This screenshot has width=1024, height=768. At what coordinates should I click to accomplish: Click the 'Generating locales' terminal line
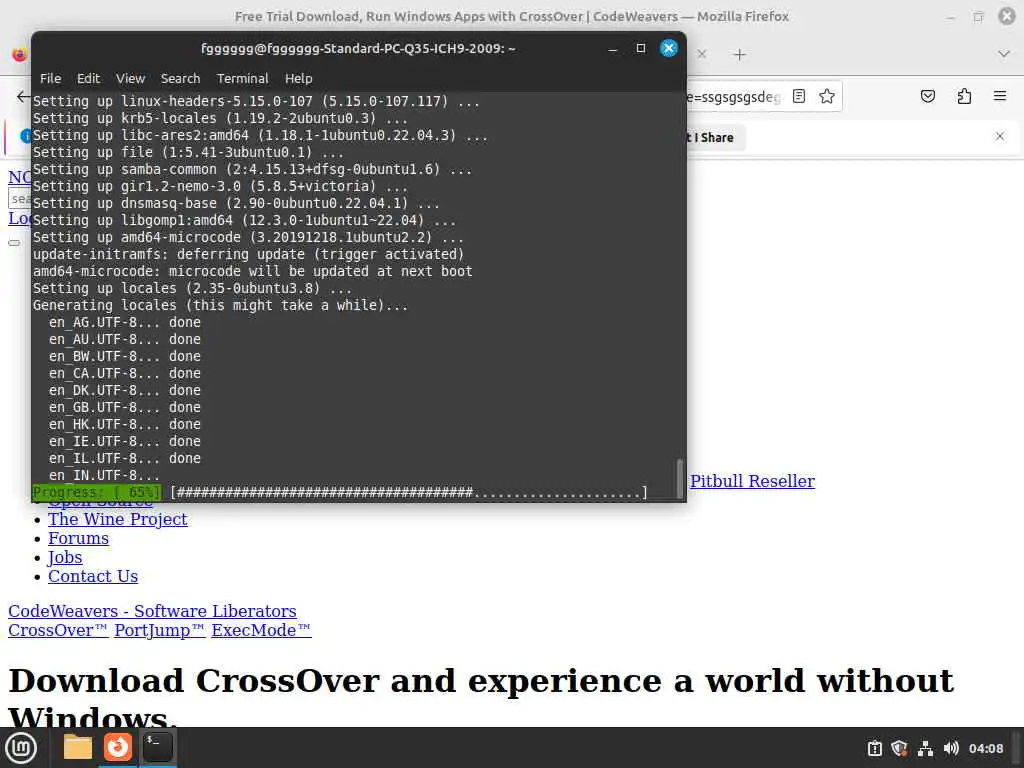pyautogui.click(x=220, y=306)
